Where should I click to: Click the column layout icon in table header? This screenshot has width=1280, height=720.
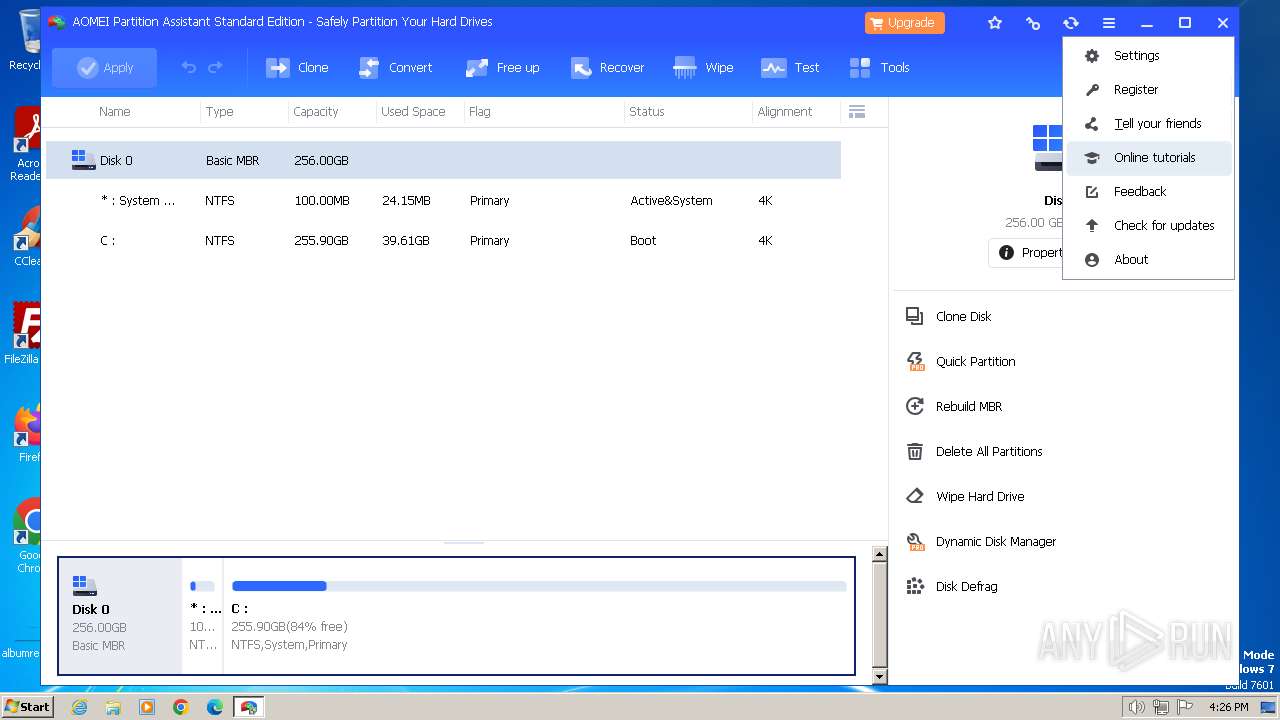tap(857, 112)
